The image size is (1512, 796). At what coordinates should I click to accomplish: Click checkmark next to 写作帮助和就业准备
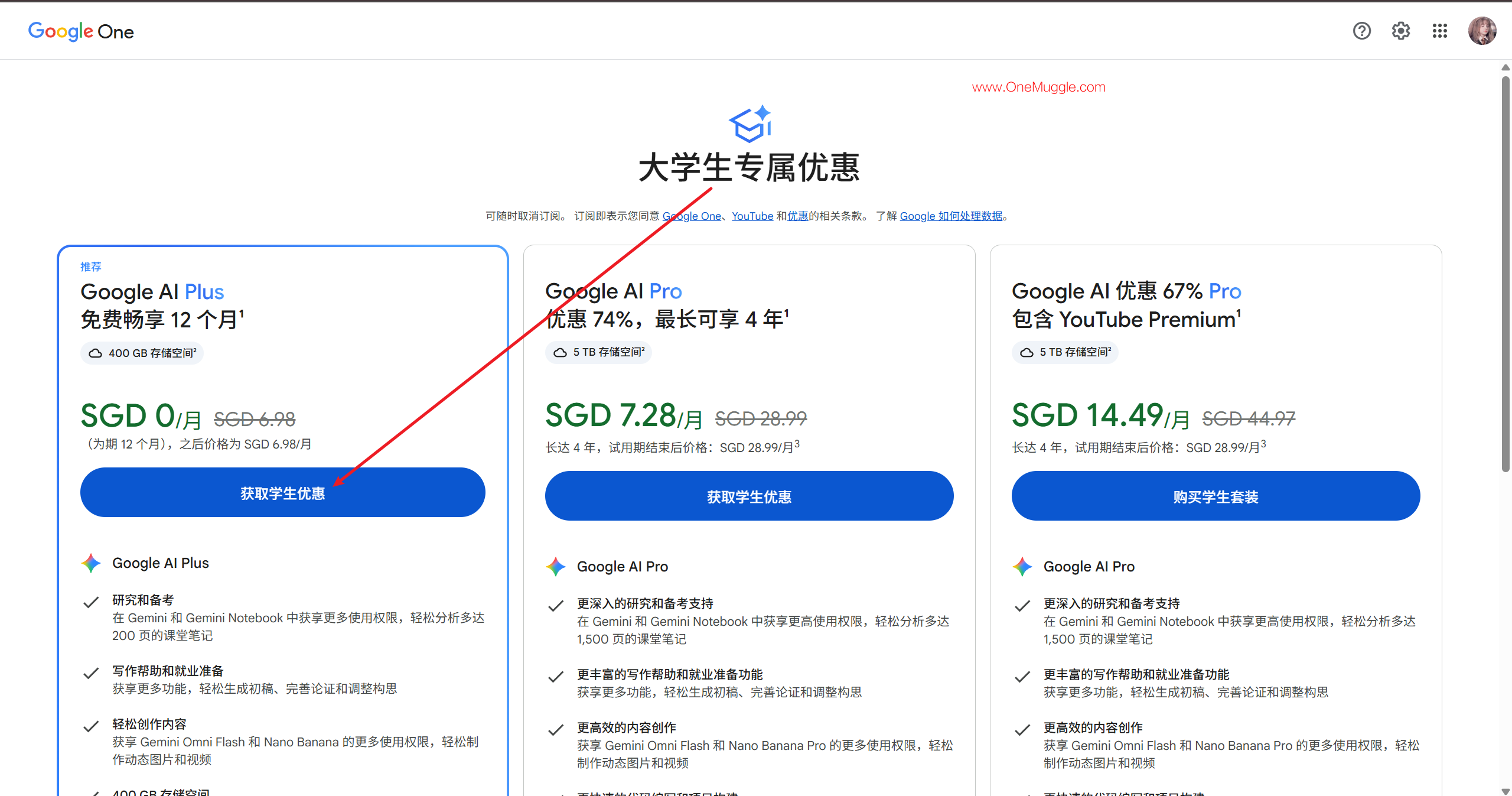(x=91, y=673)
